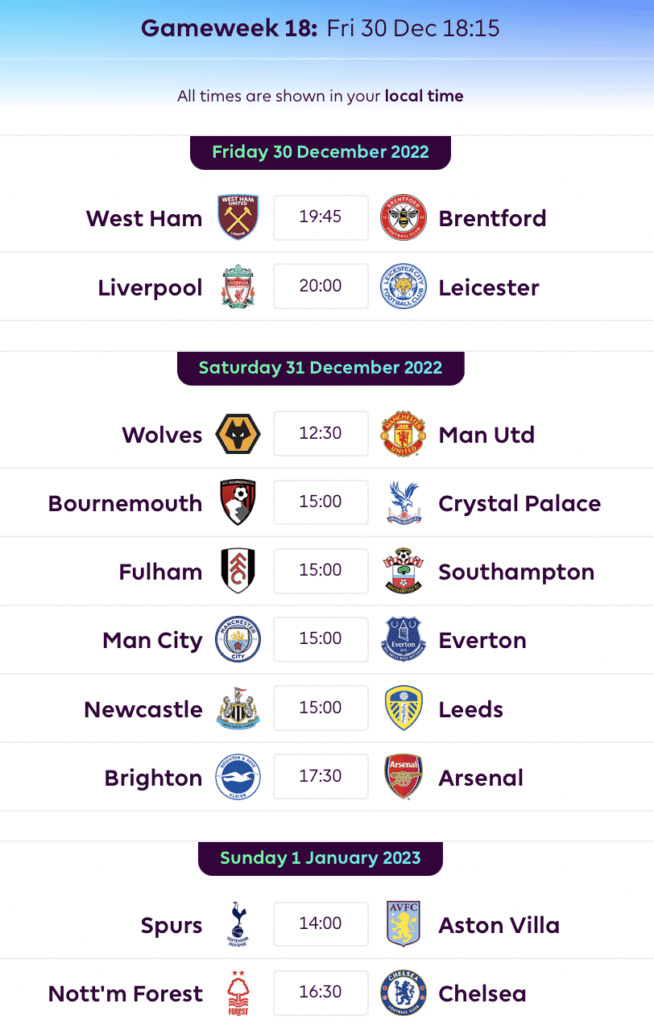
Task: Click the Everton club crest
Action: click(403, 639)
